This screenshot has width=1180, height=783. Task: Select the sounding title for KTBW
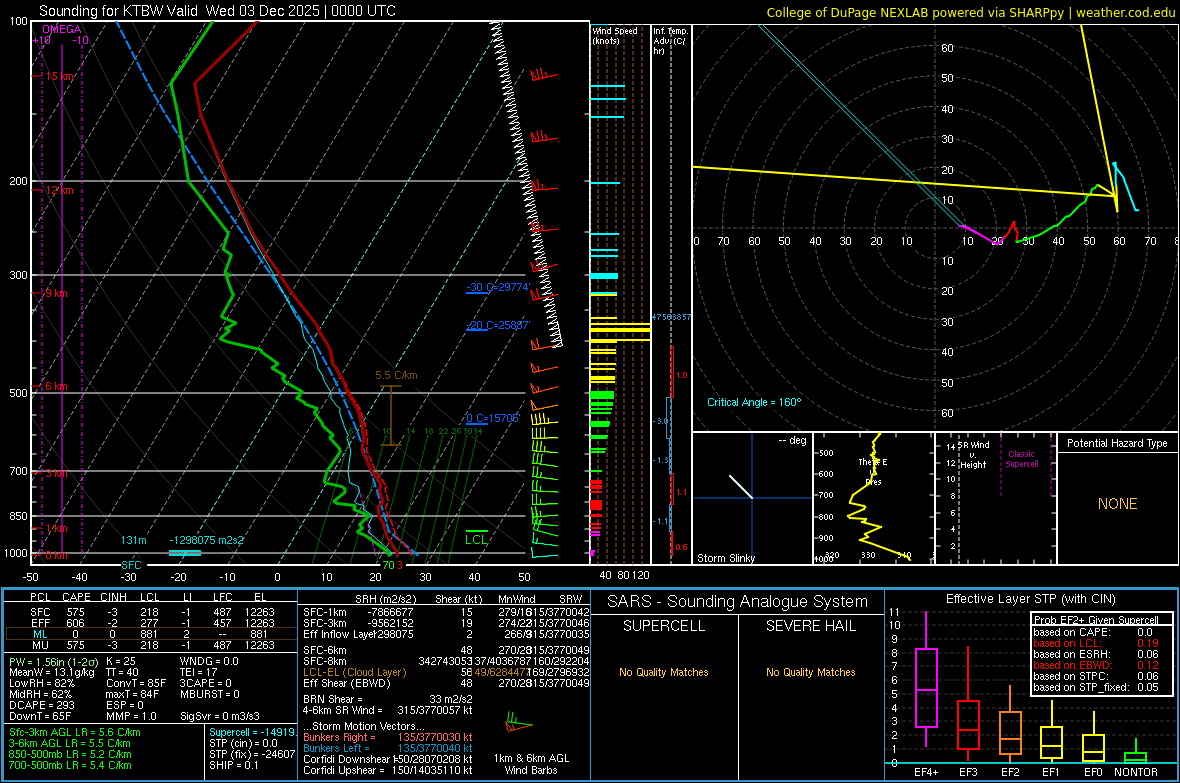pyautogui.click(x=217, y=11)
